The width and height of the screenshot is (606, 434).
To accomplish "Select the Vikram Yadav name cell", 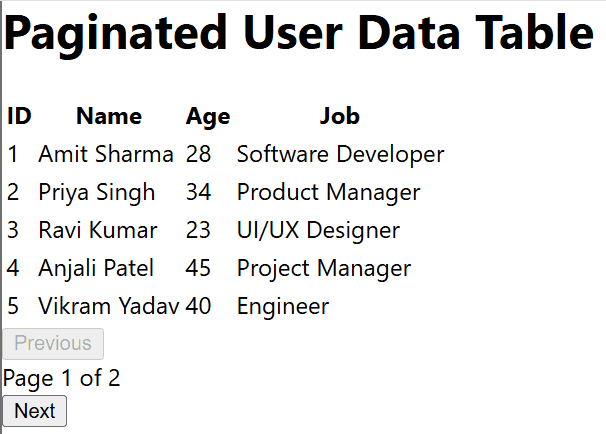I will (108, 306).
